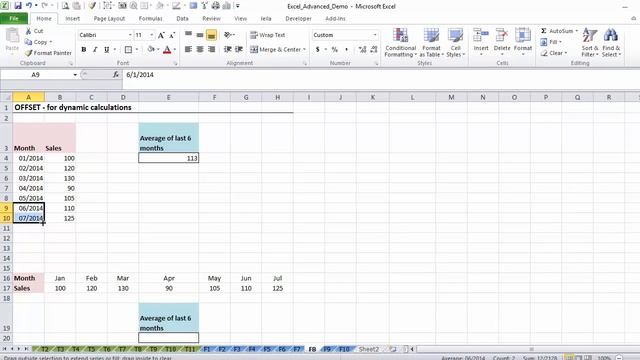Open the Custom number format dropdown
Screen dimensions: 640x360
[375, 35]
